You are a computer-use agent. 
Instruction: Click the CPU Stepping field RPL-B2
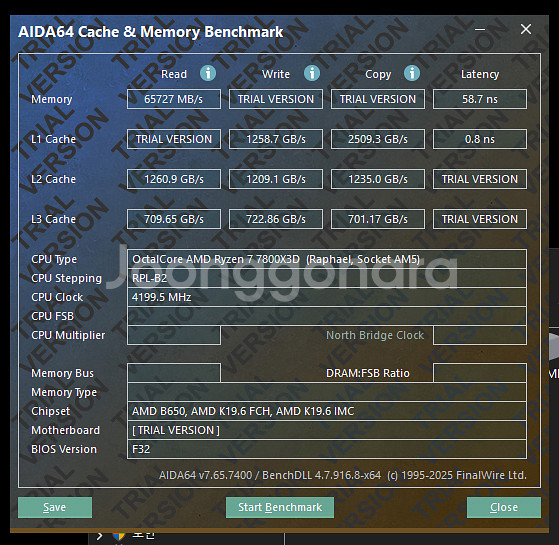[327, 278]
